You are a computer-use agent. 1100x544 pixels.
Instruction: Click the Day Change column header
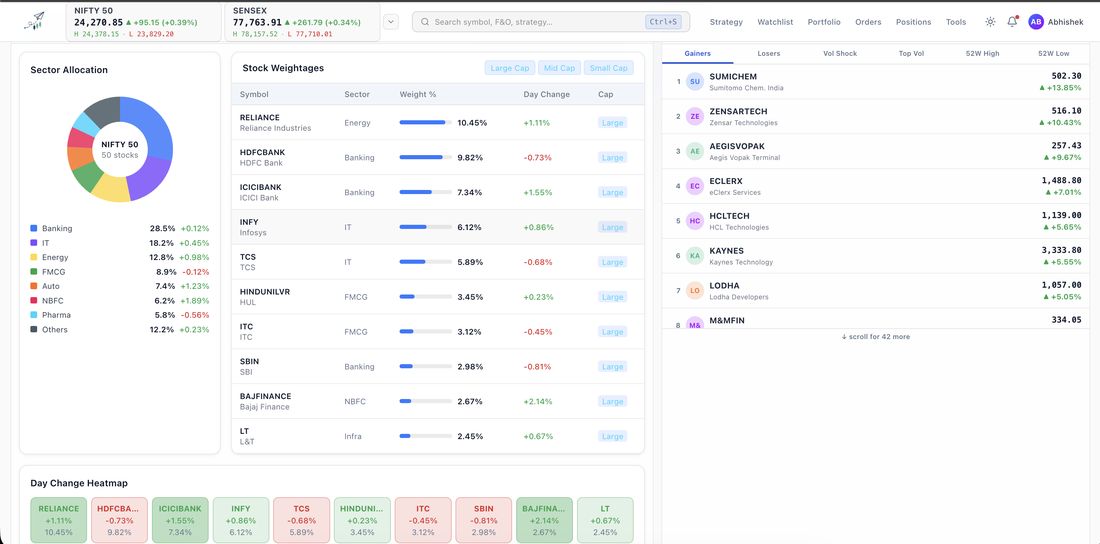pos(546,95)
